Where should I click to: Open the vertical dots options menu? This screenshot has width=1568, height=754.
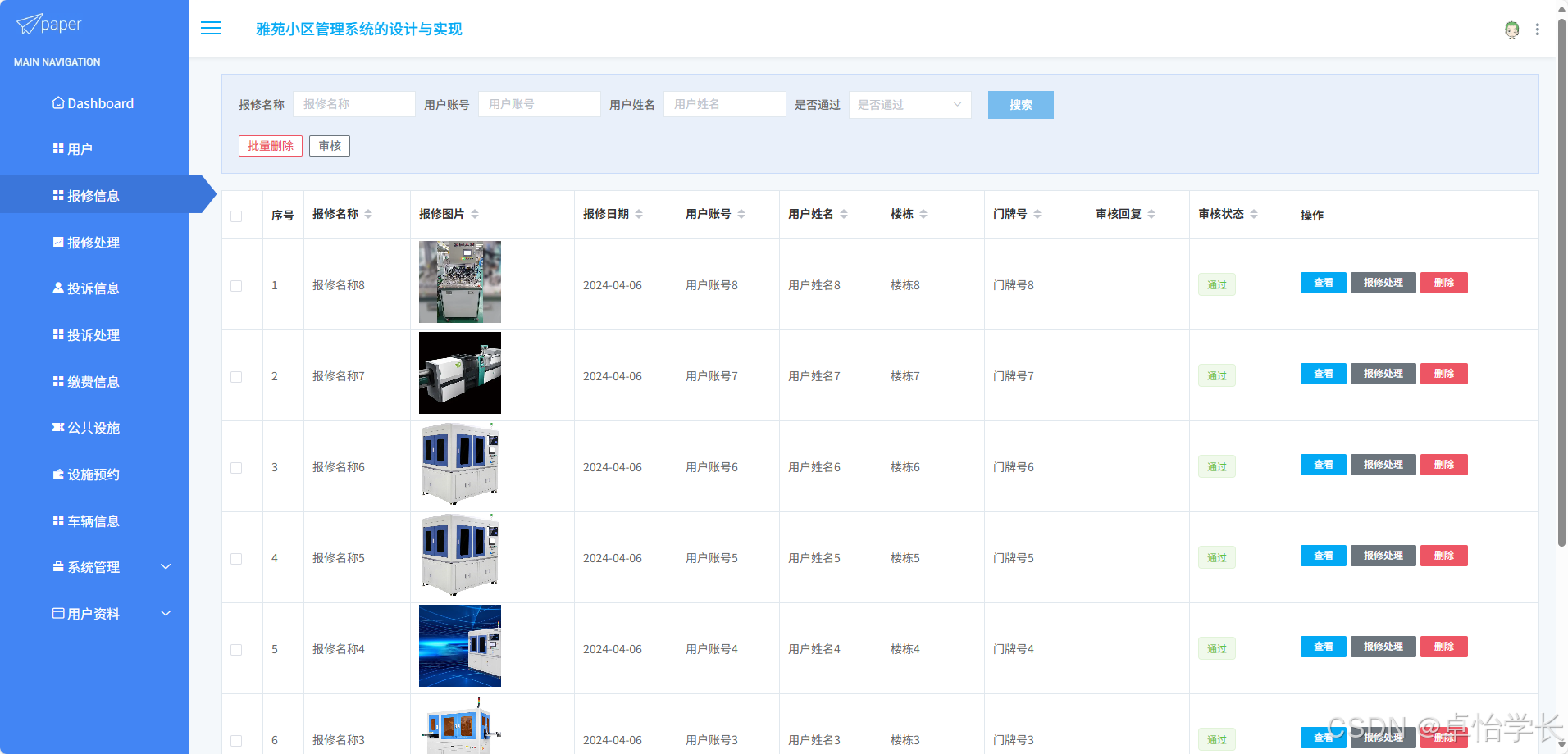(x=1538, y=30)
